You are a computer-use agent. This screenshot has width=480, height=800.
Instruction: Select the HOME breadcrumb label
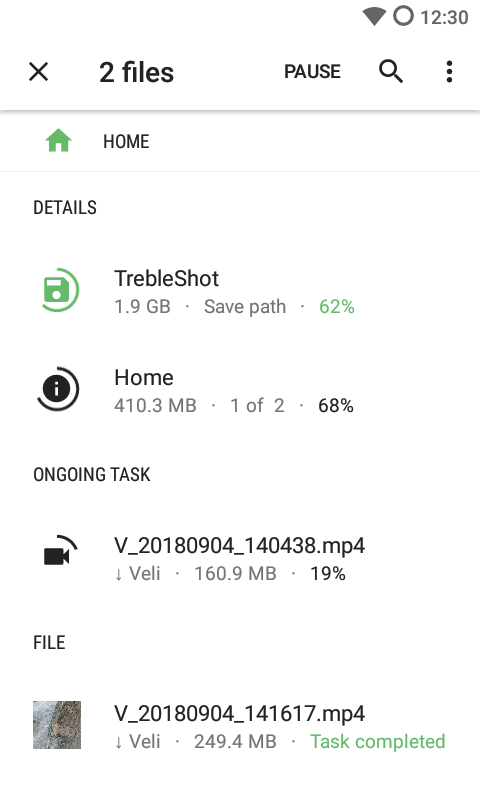click(x=126, y=141)
